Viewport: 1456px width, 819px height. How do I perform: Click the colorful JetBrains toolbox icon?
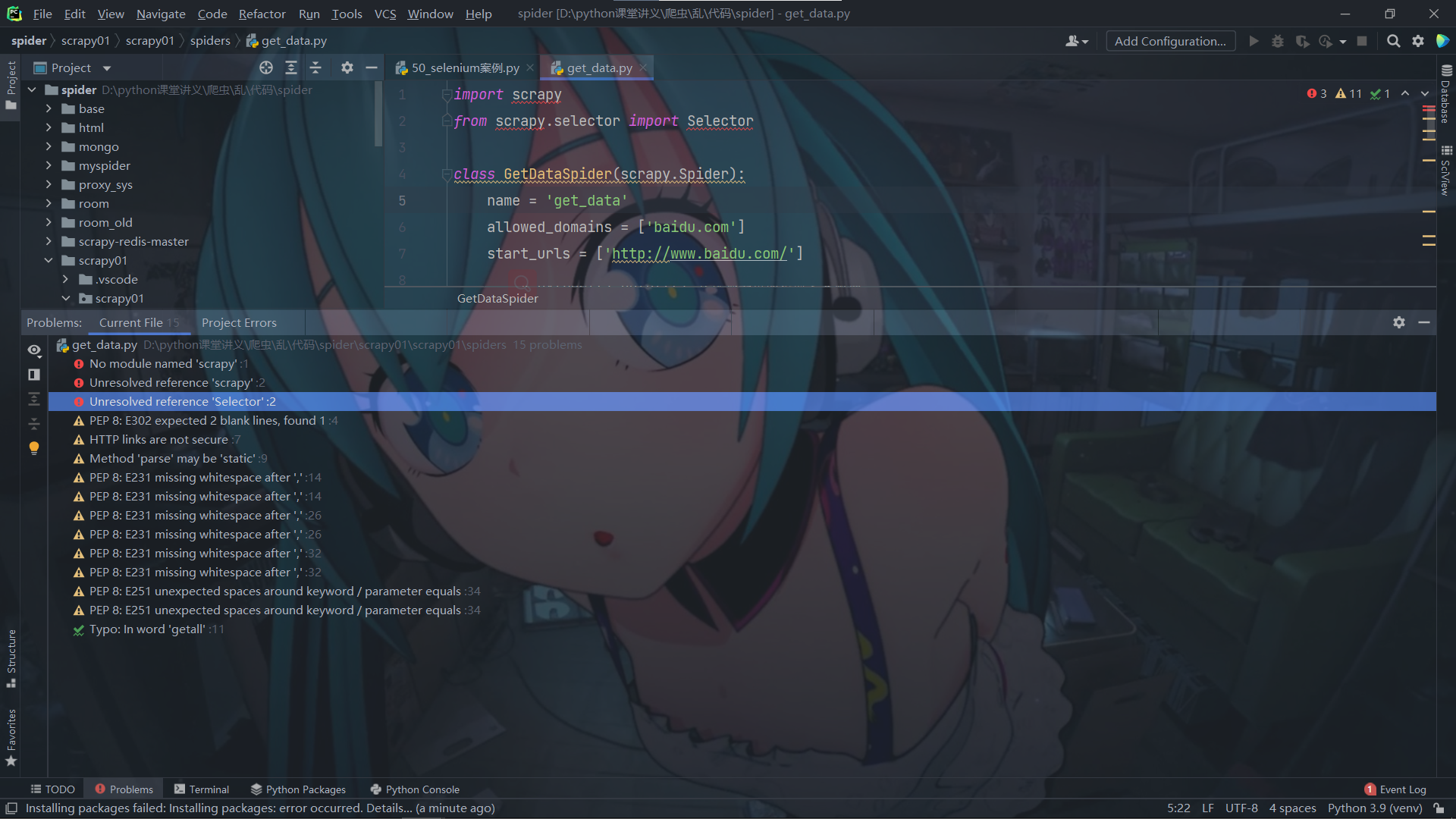coord(1442,41)
